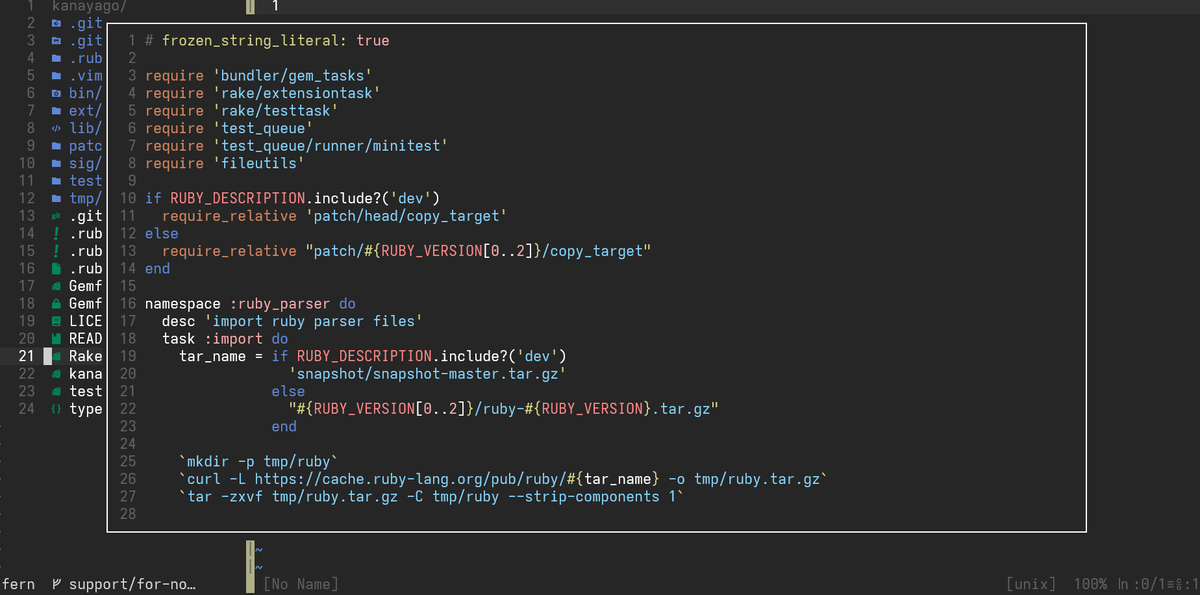Screen dimensions: 1200x595
Task: Click the git branch icon in status line
Action: (x=57, y=584)
